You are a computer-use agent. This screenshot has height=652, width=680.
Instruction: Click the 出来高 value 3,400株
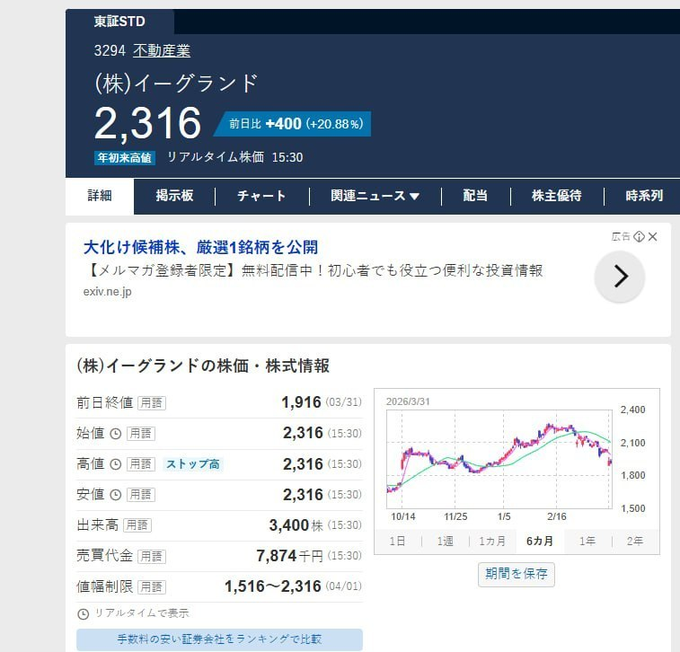click(296, 525)
